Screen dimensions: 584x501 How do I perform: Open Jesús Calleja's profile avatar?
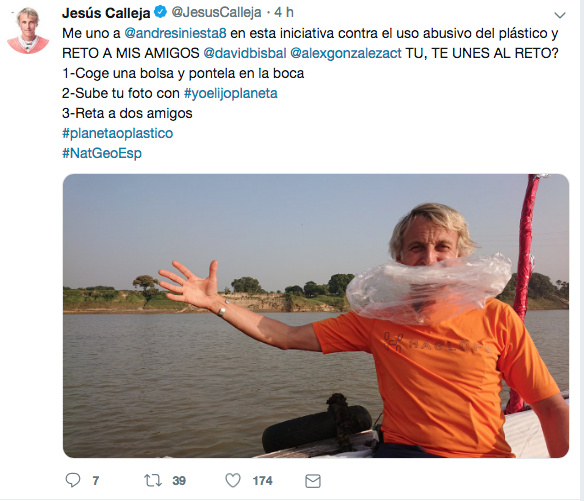pyautogui.click(x=28, y=31)
